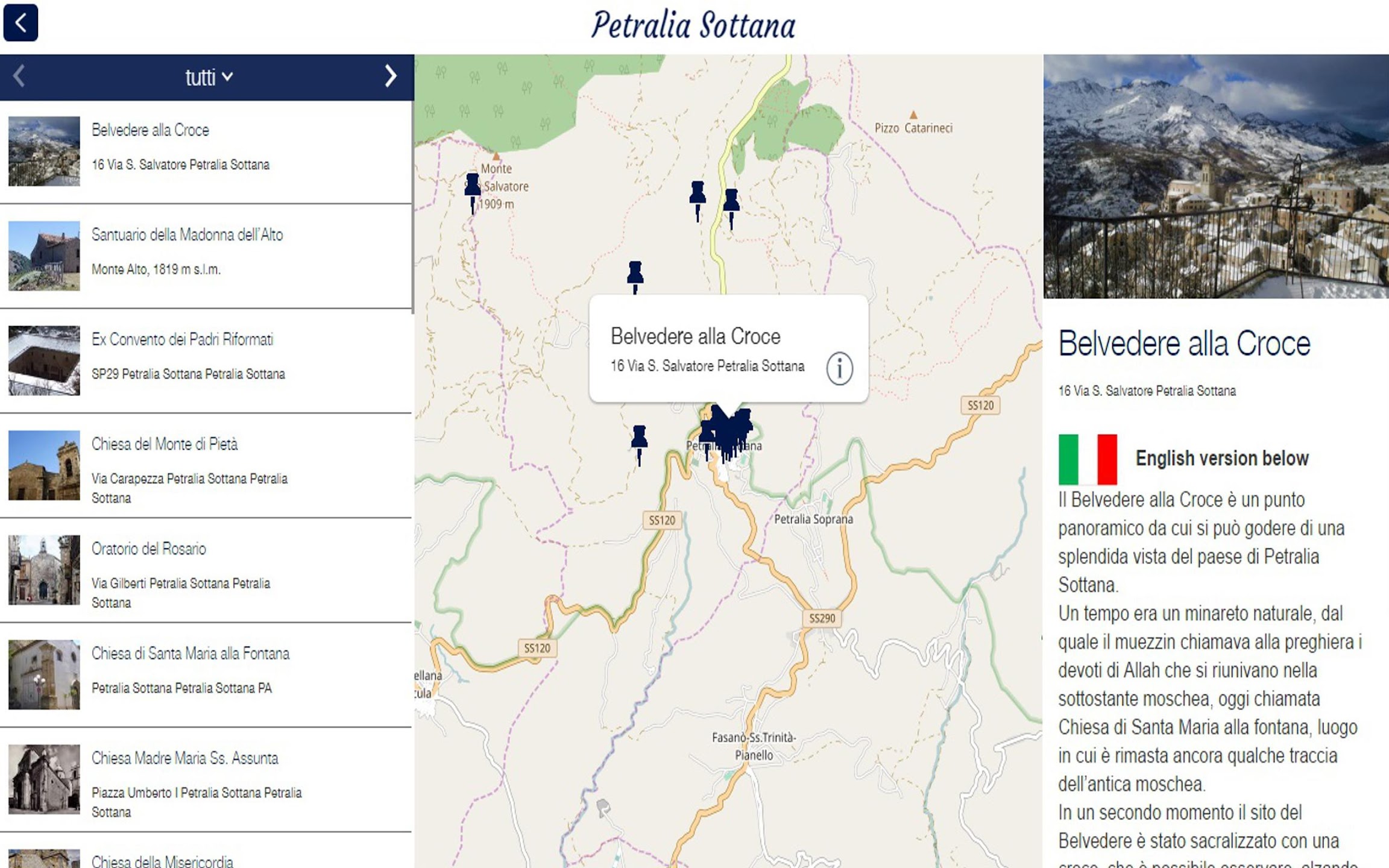Open Chiesa Madre Maria Ss. Assunta entry
The height and width of the screenshot is (868, 1389).
[206, 779]
